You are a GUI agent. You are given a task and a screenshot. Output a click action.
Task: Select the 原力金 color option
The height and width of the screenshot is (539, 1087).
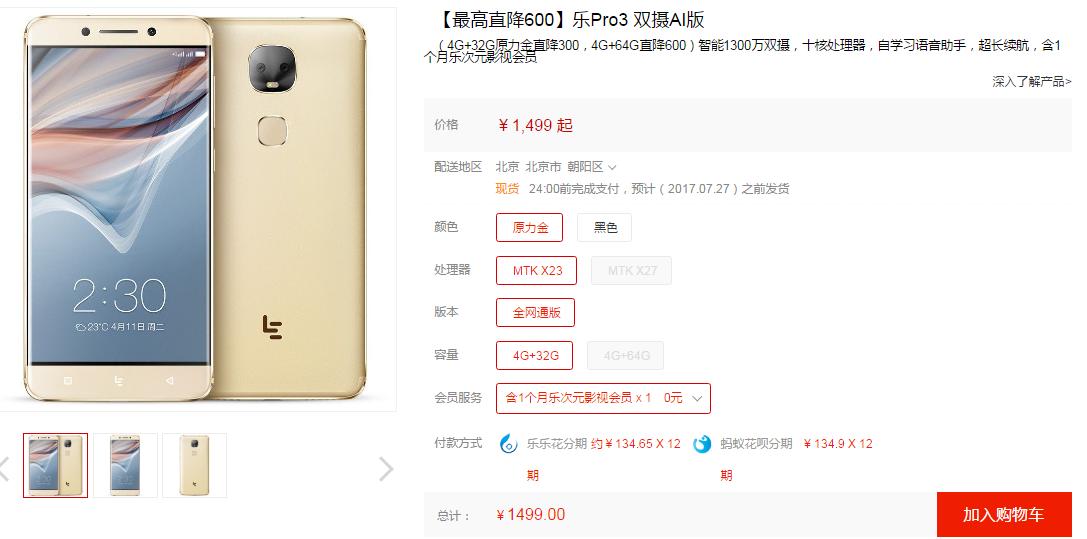coord(530,227)
